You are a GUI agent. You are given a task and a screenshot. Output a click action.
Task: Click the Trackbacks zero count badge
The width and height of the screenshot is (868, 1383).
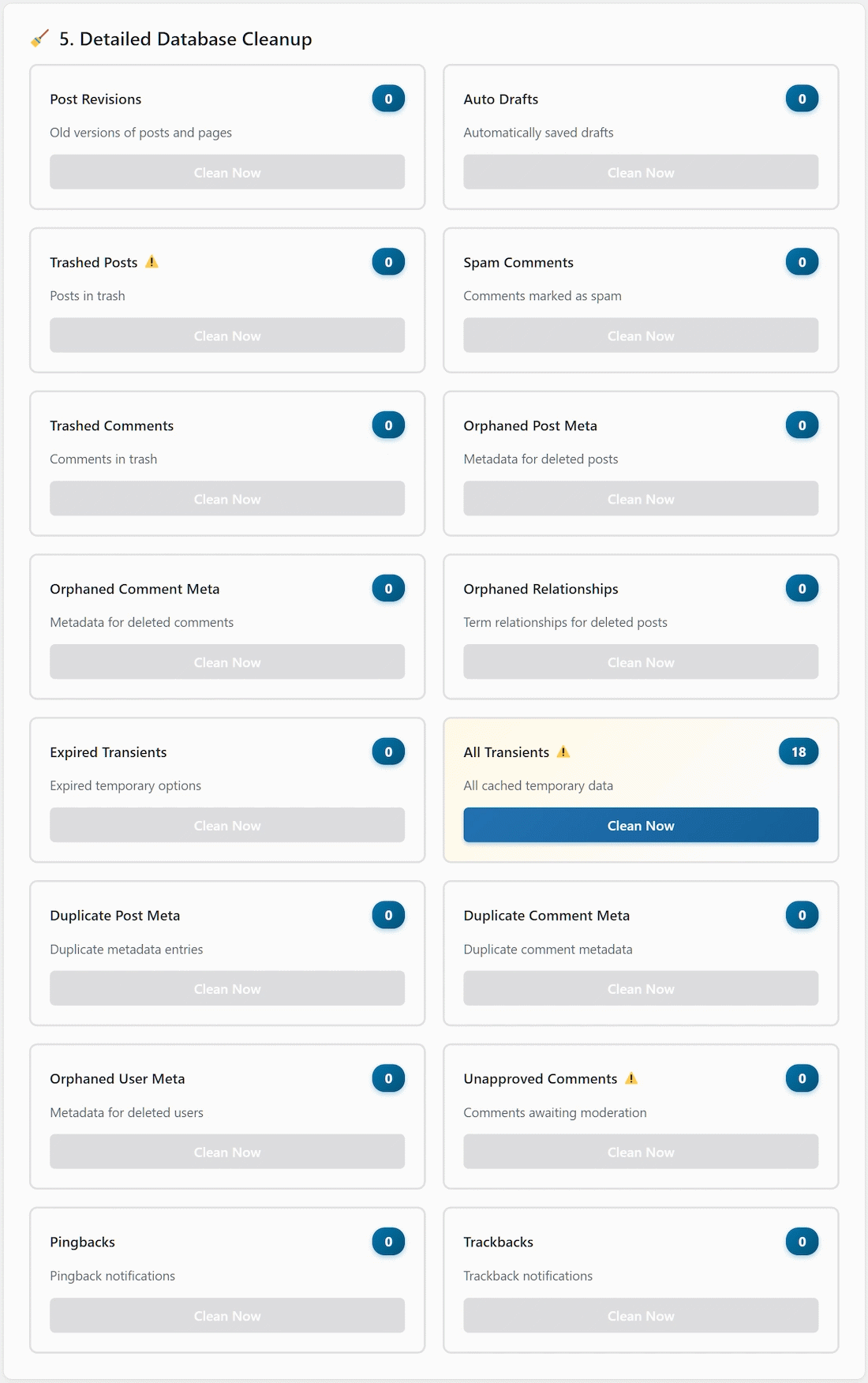pos(802,1242)
